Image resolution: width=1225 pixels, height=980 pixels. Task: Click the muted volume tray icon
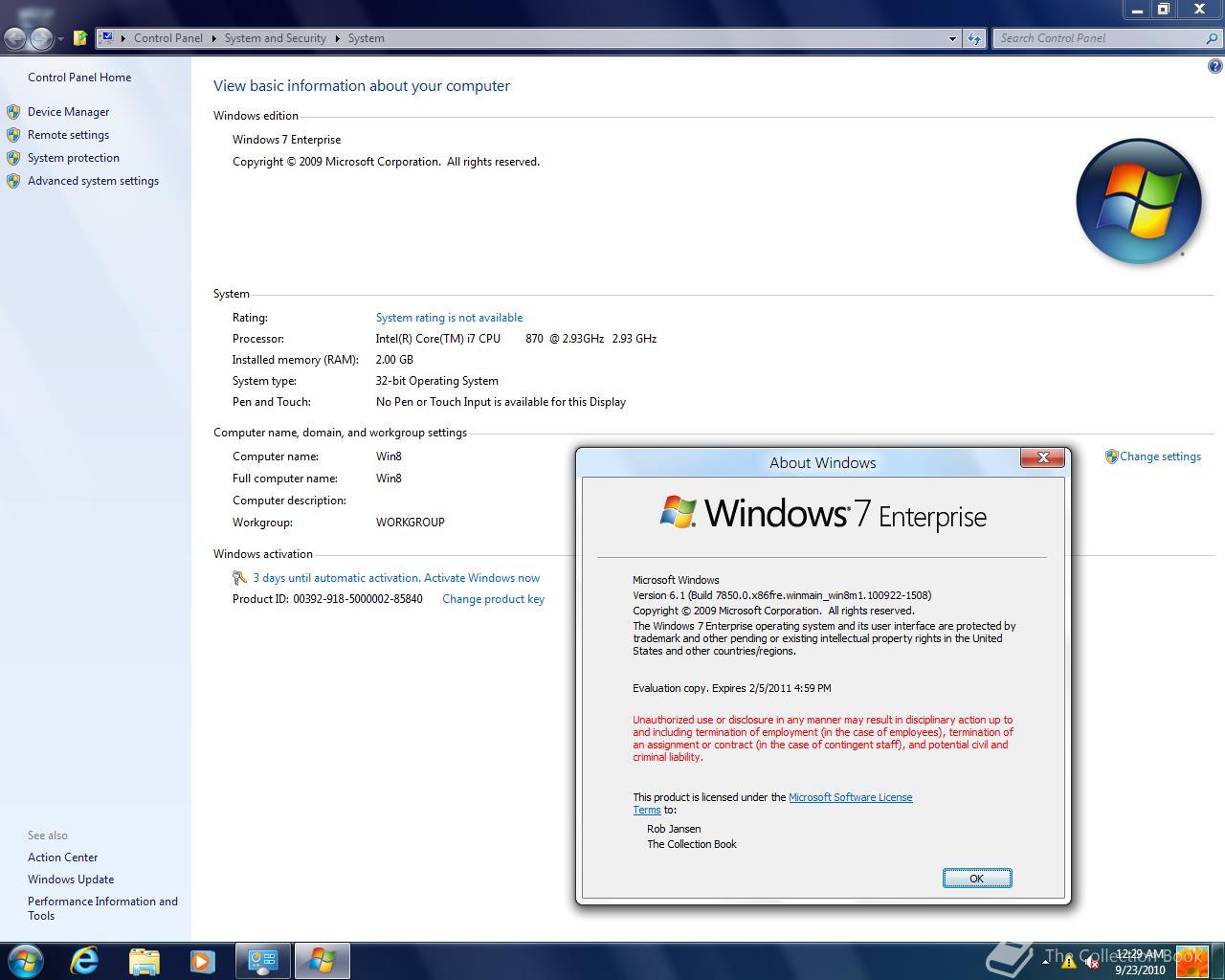pos(1091,962)
